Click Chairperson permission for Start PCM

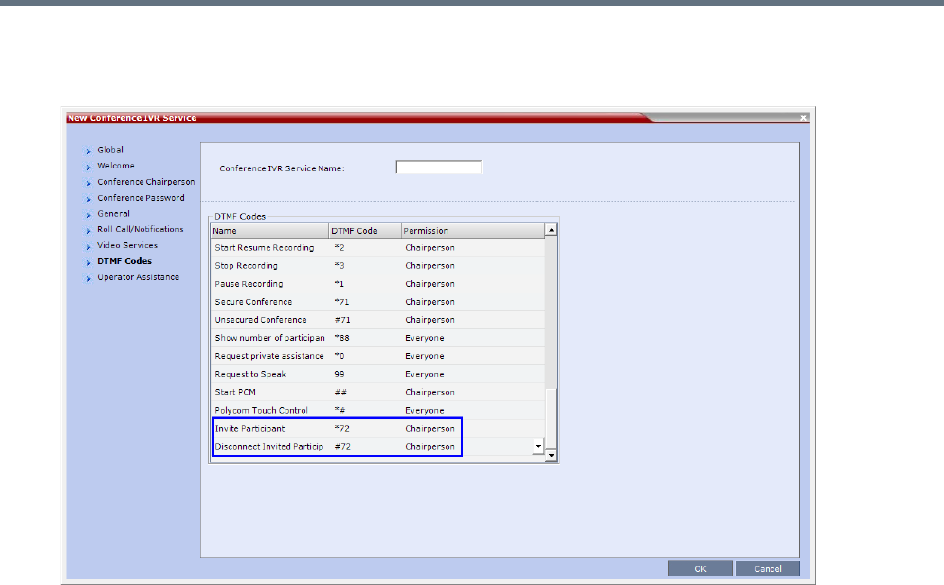click(x=430, y=392)
